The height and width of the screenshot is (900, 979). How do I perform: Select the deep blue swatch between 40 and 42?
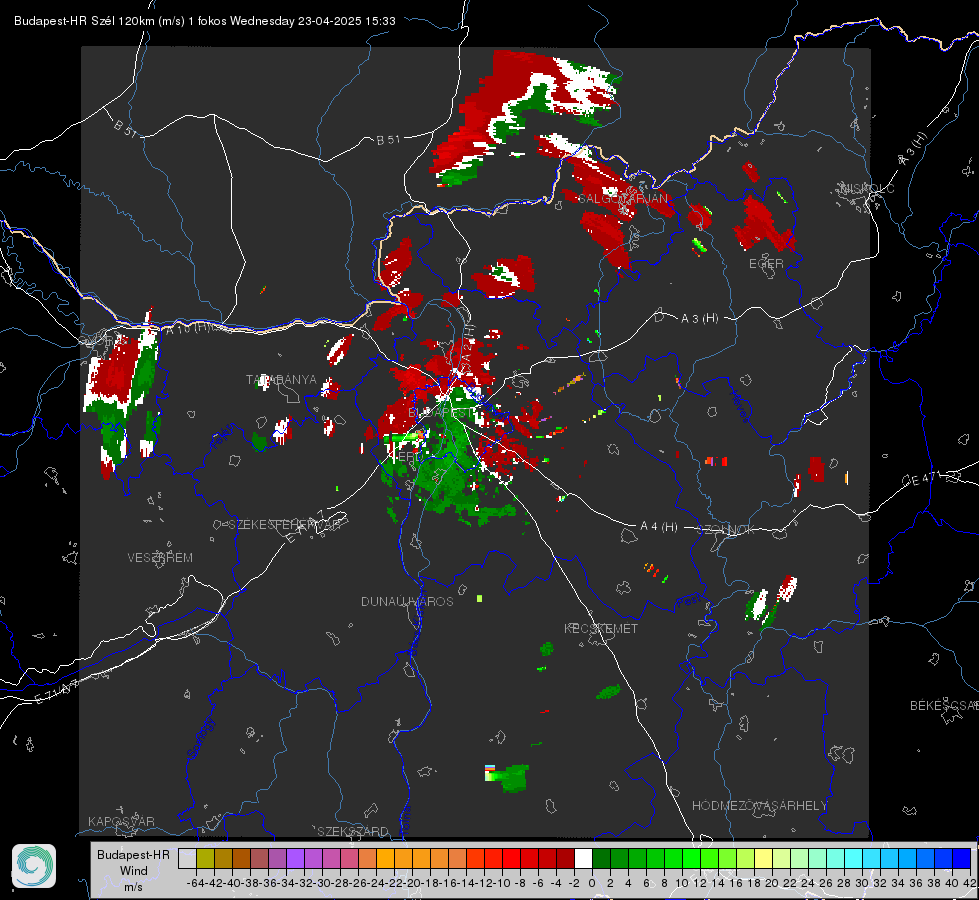pos(961,859)
